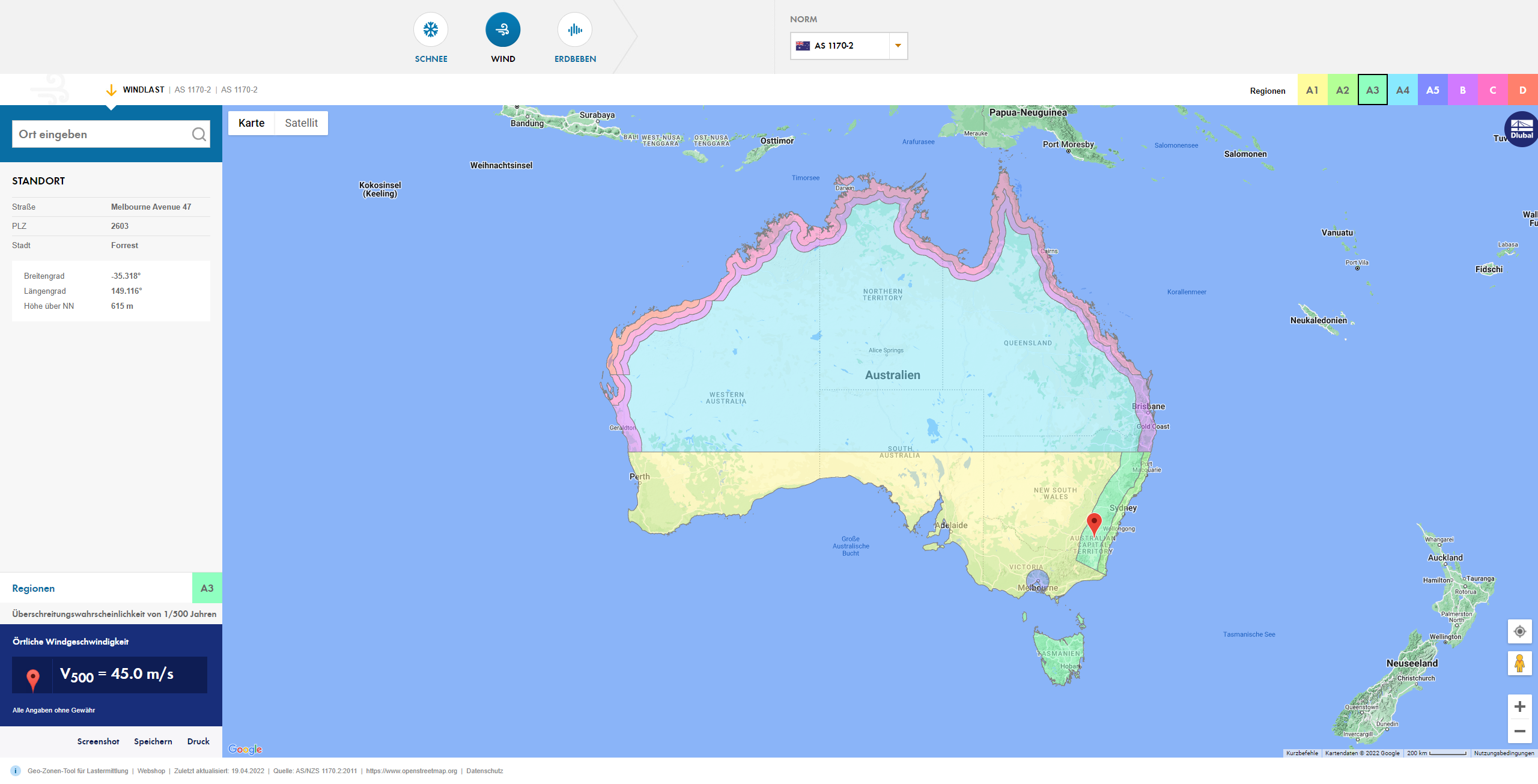Enable region B display
The height and width of the screenshot is (784, 1538).
pos(1463,90)
